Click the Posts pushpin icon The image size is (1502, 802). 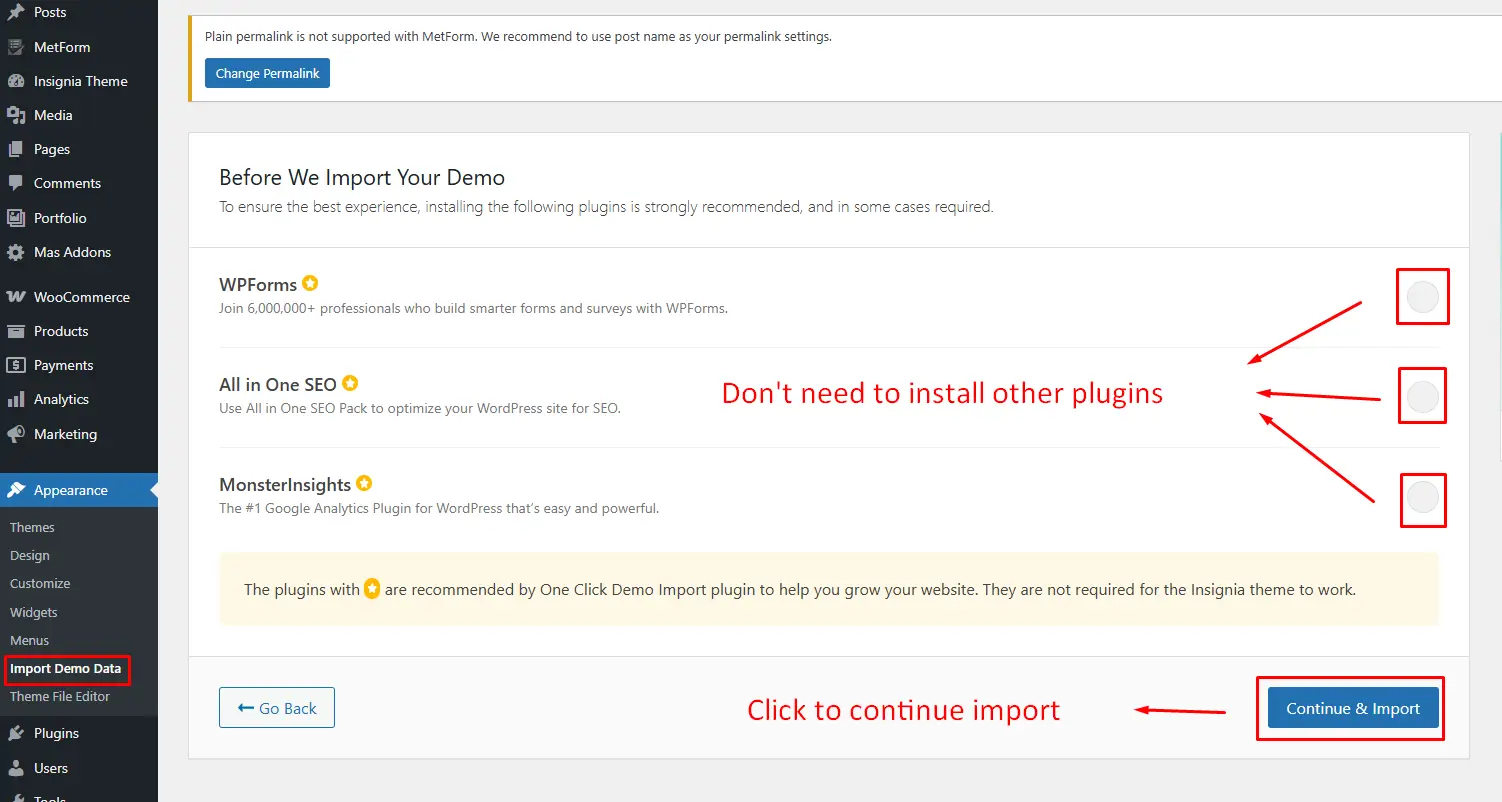[16, 12]
